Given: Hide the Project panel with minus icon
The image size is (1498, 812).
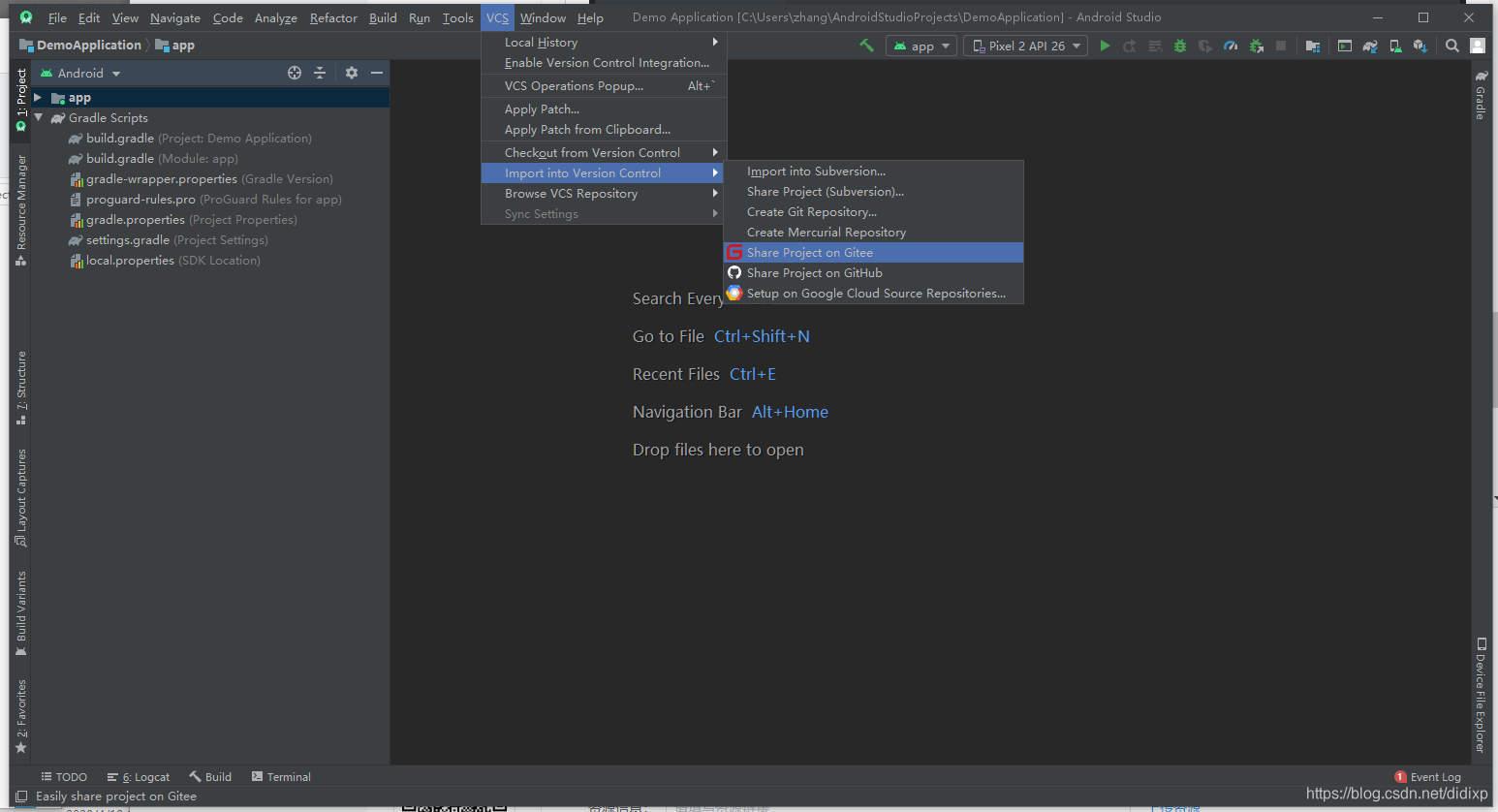Looking at the screenshot, I should click(377, 73).
